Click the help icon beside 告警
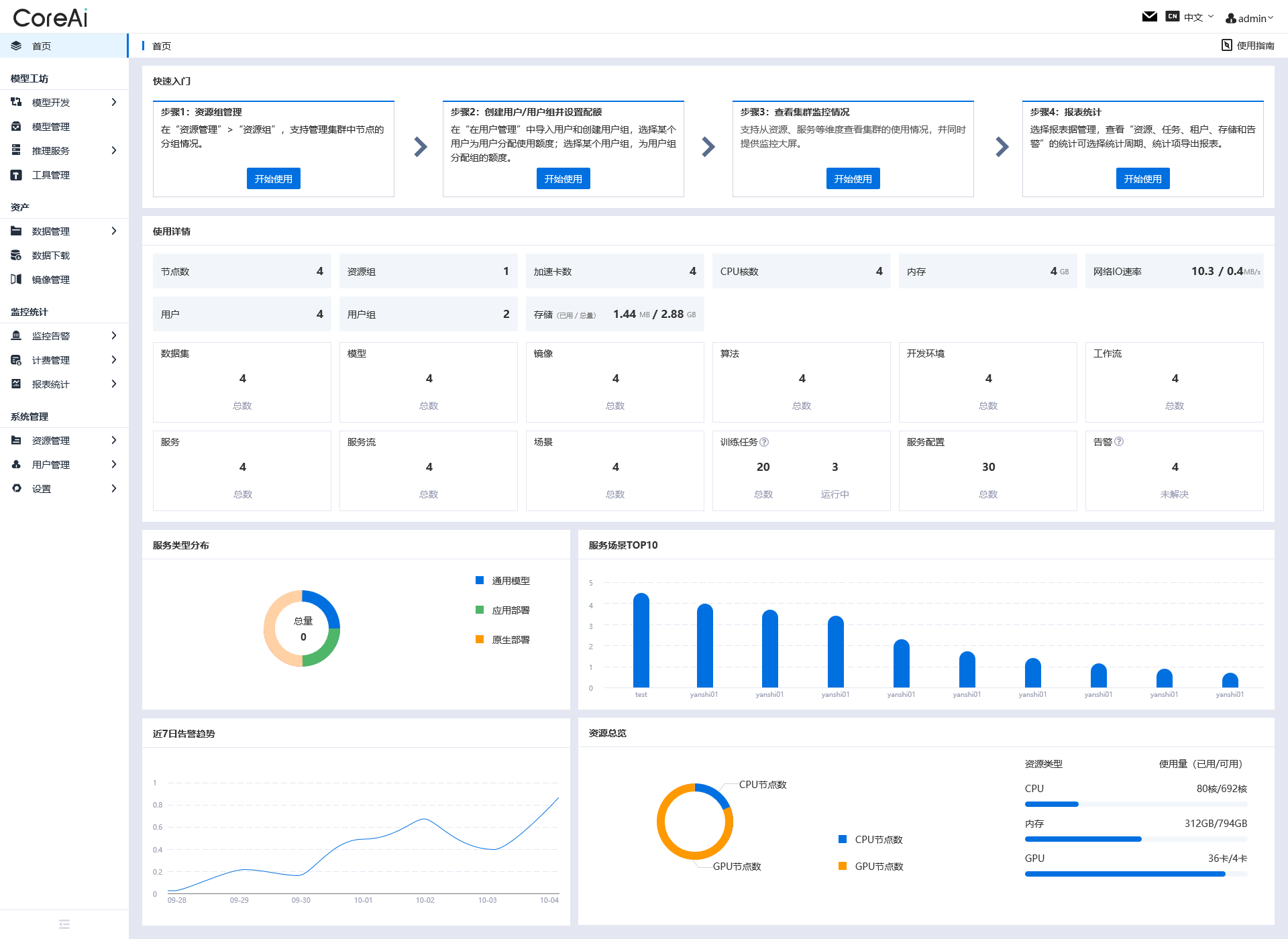1288x939 pixels. coord(1119,442)
